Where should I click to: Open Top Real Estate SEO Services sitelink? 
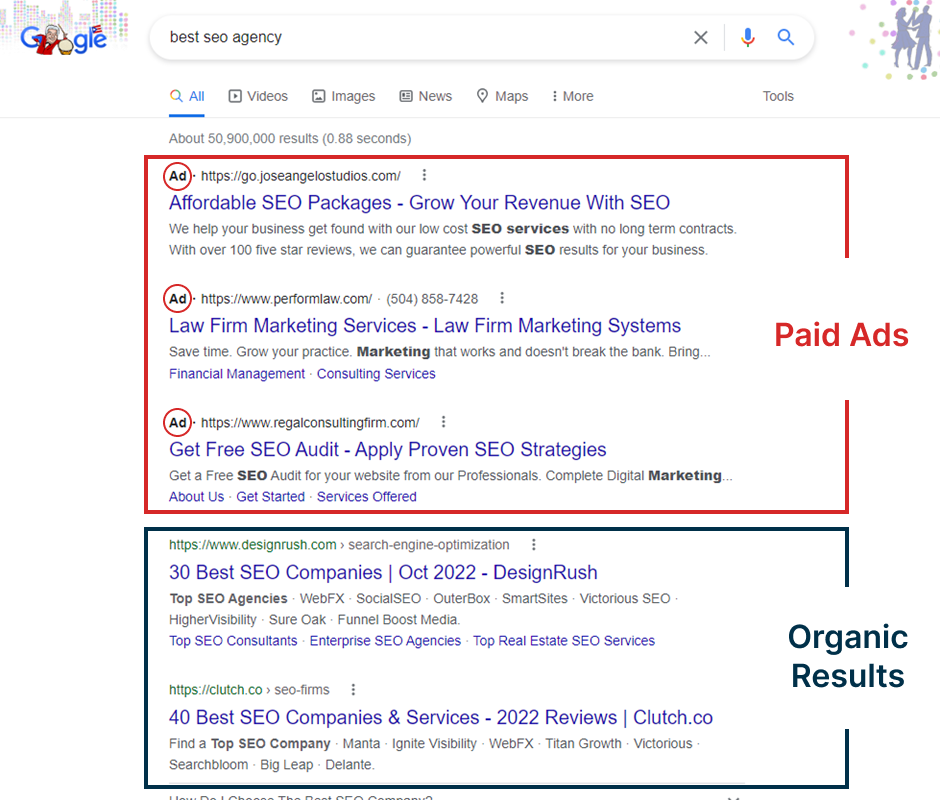tap(564, 640)
